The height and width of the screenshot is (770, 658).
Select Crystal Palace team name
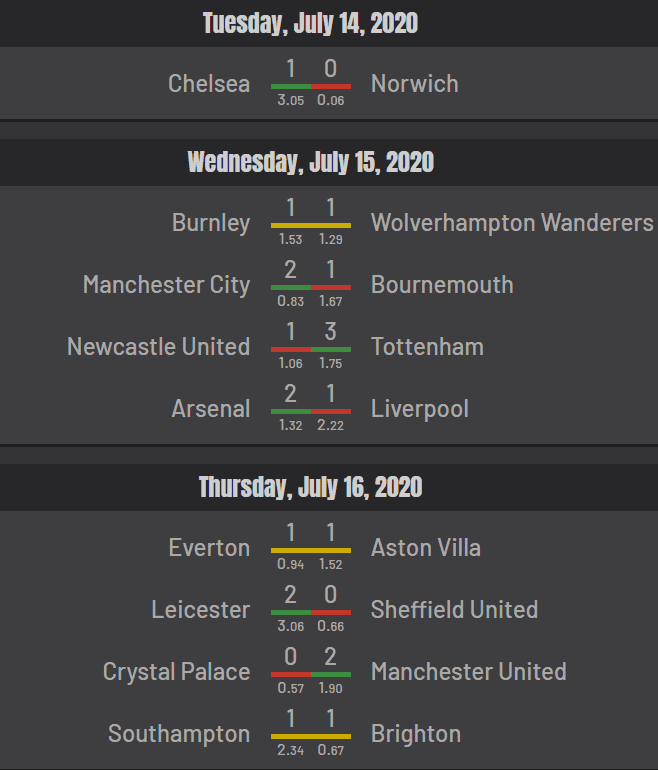coord(176,672)
